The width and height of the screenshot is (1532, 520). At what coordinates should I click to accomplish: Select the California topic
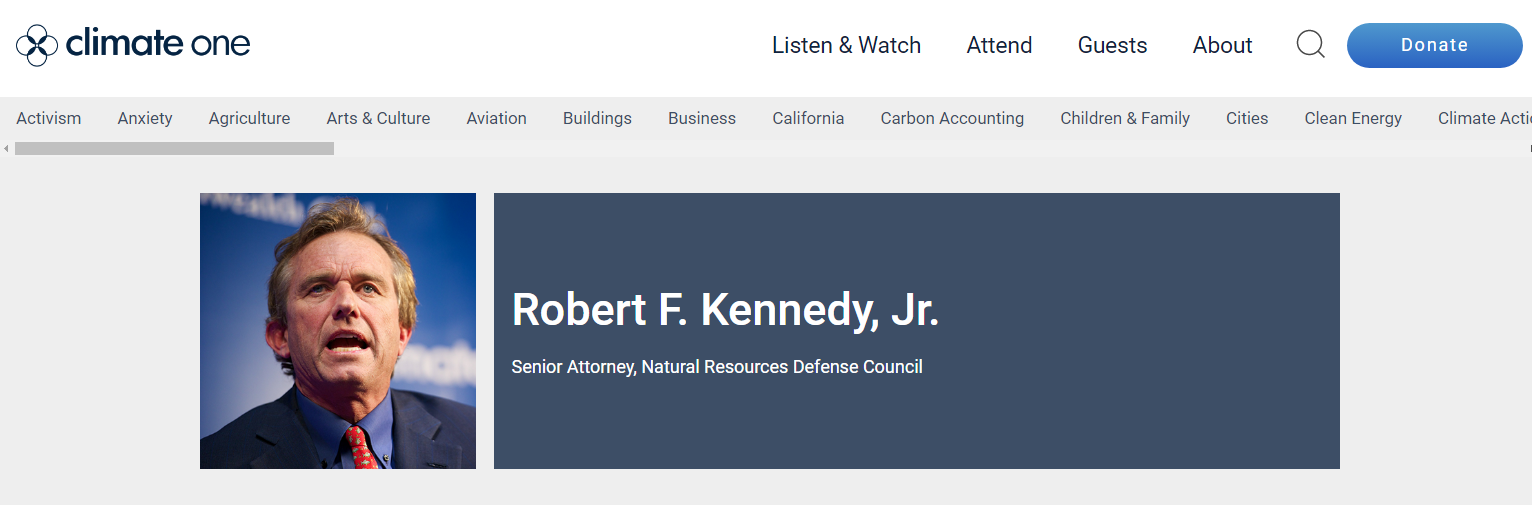pos(808,118)
